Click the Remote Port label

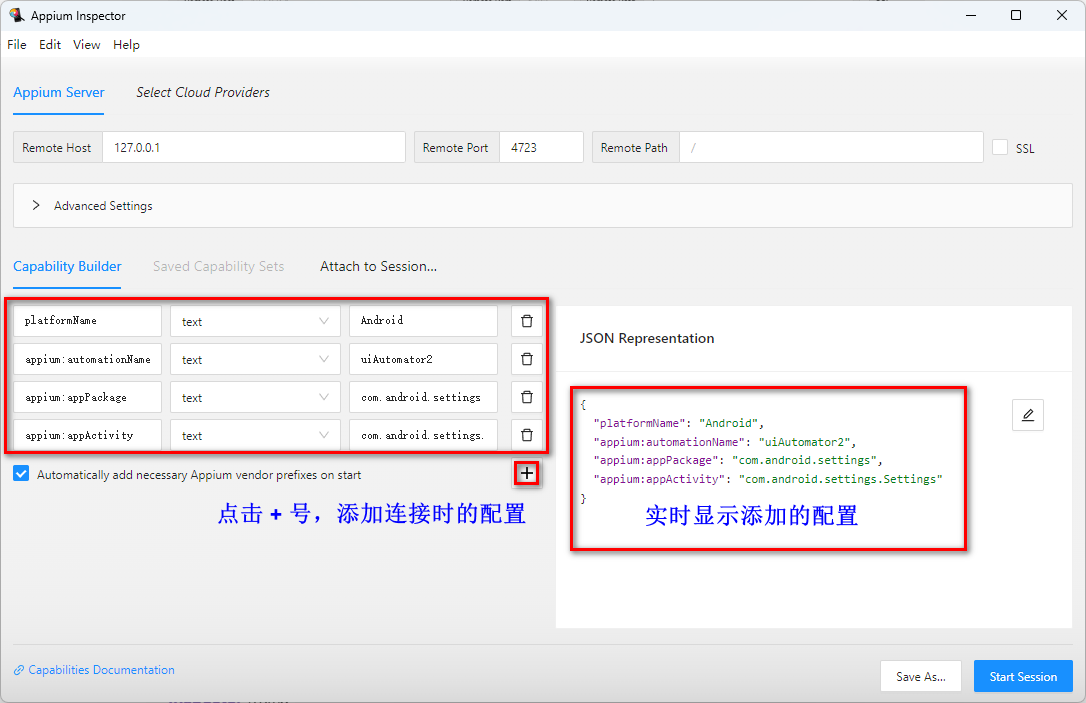point(456,148)
